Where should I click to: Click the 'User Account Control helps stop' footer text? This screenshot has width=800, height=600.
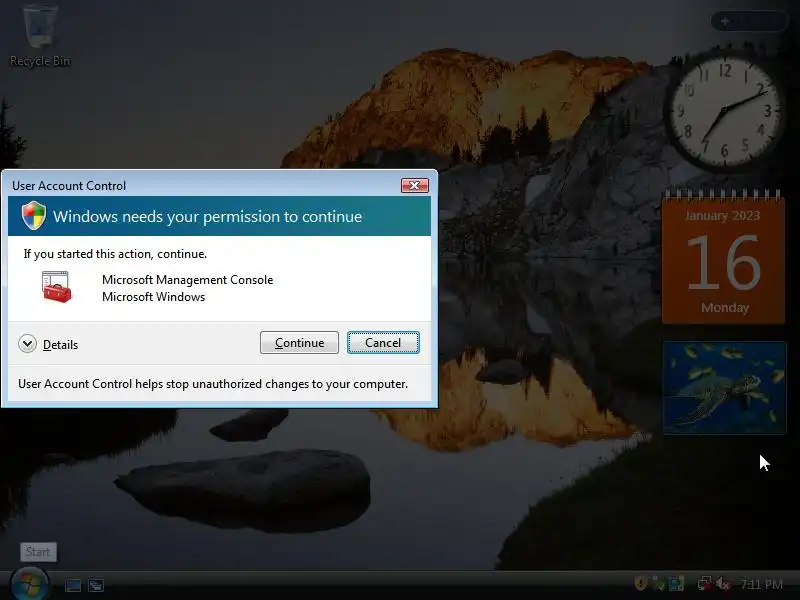pos(213,384)
